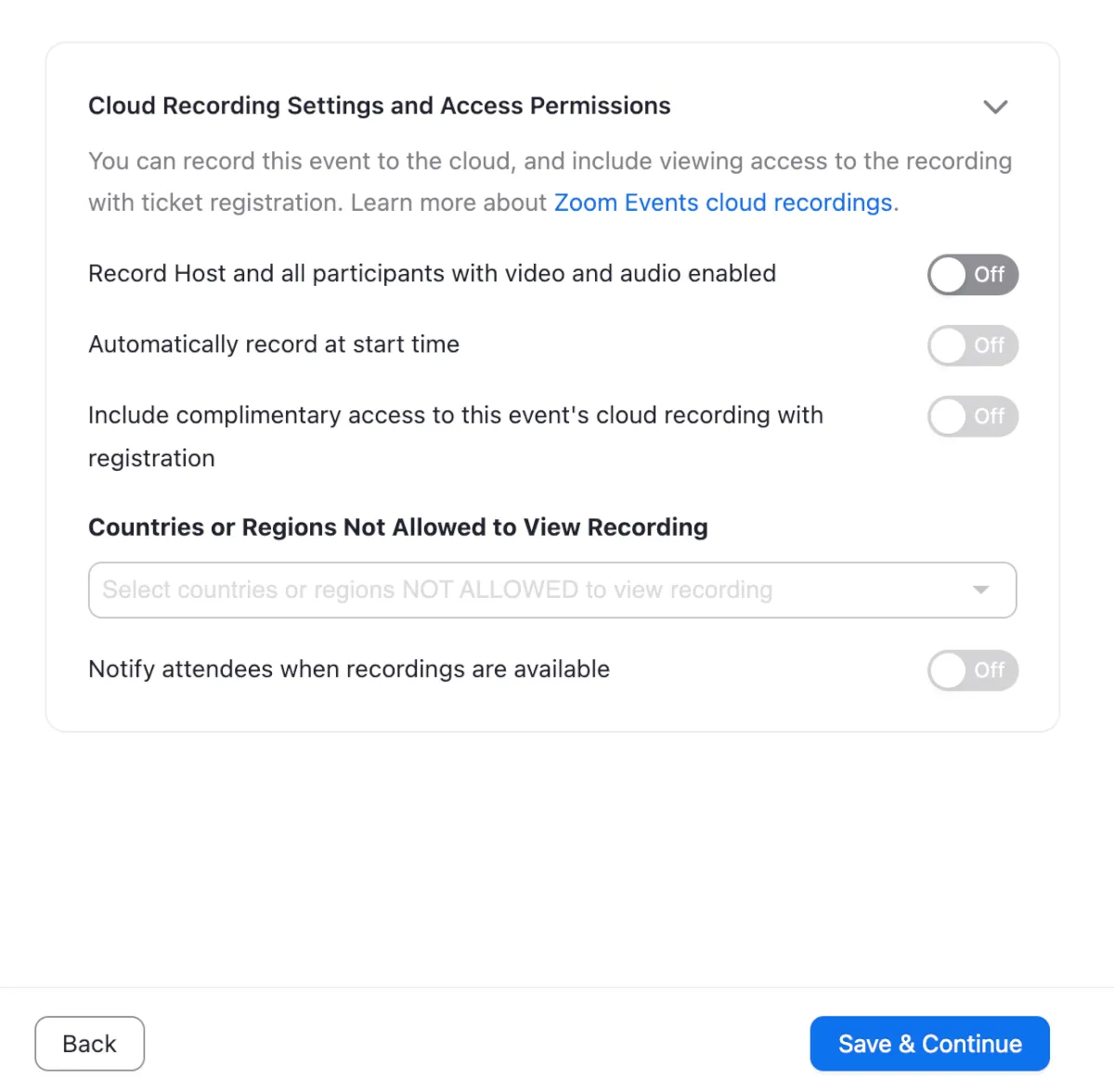This screenshot has width=1114, height=1092.
Task: Turn on Automatically record at start time
Action: pos(973,345)
